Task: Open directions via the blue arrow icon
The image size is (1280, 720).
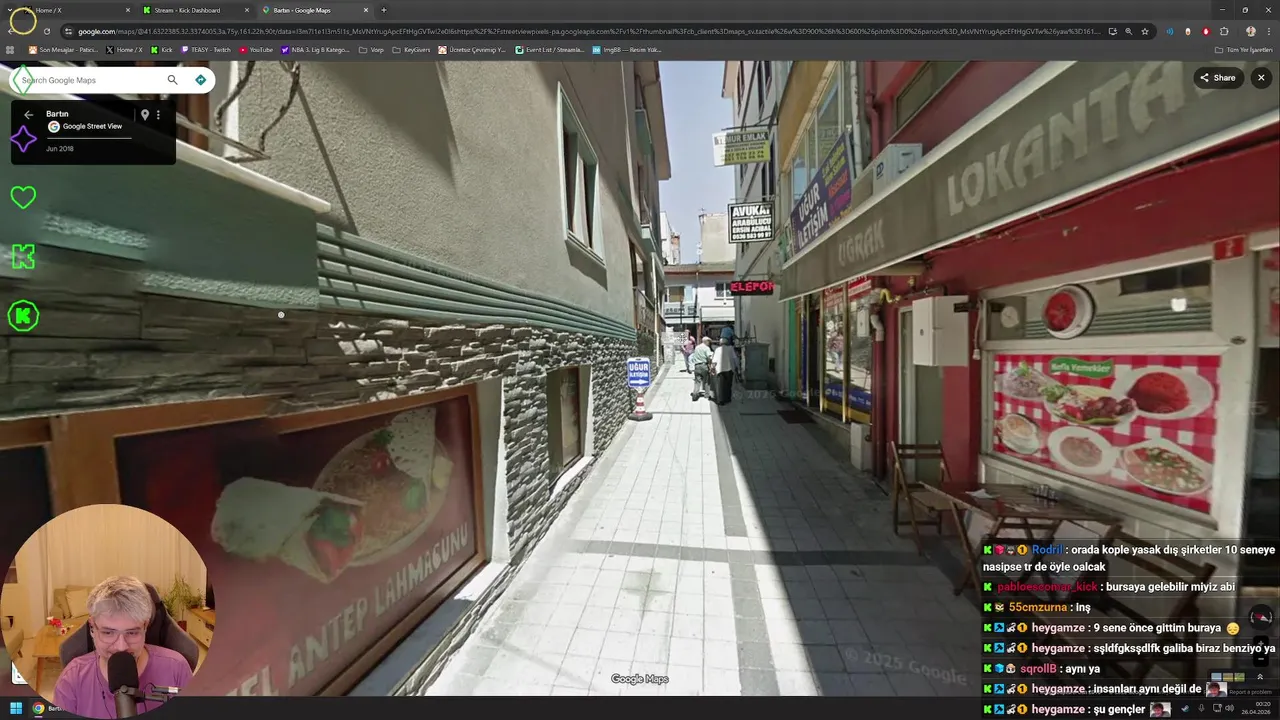Action: (200, 80)
